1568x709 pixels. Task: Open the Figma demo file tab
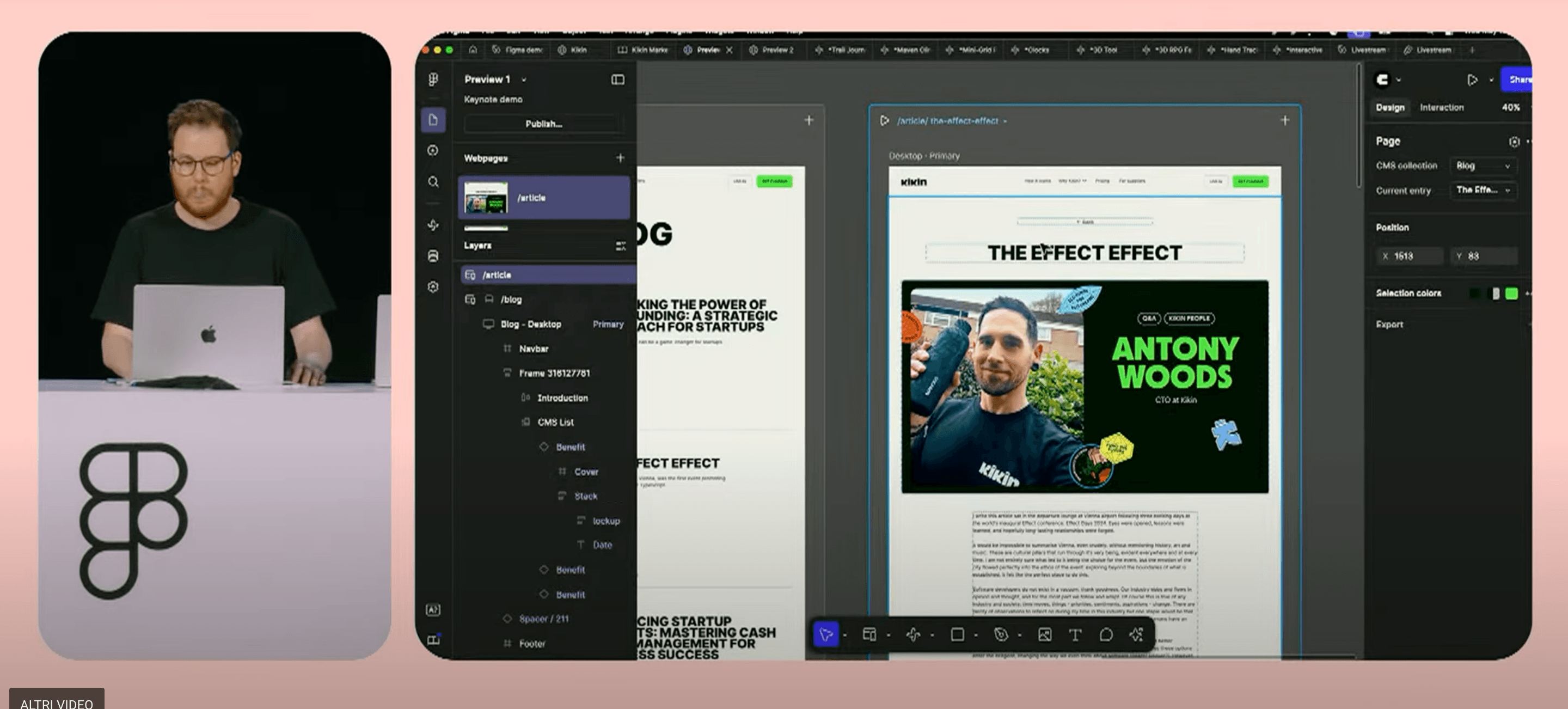pos(517,50)
